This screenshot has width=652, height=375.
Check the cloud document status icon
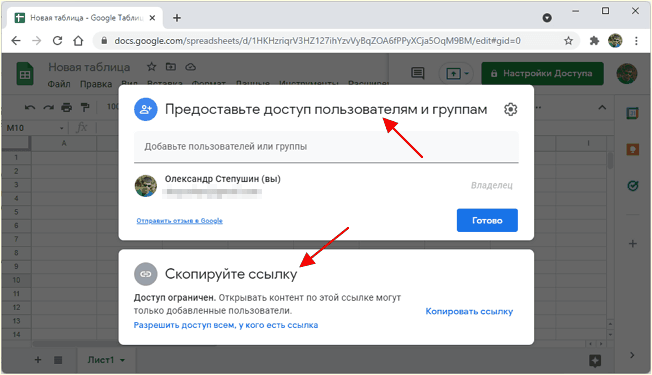click(190, 67)
